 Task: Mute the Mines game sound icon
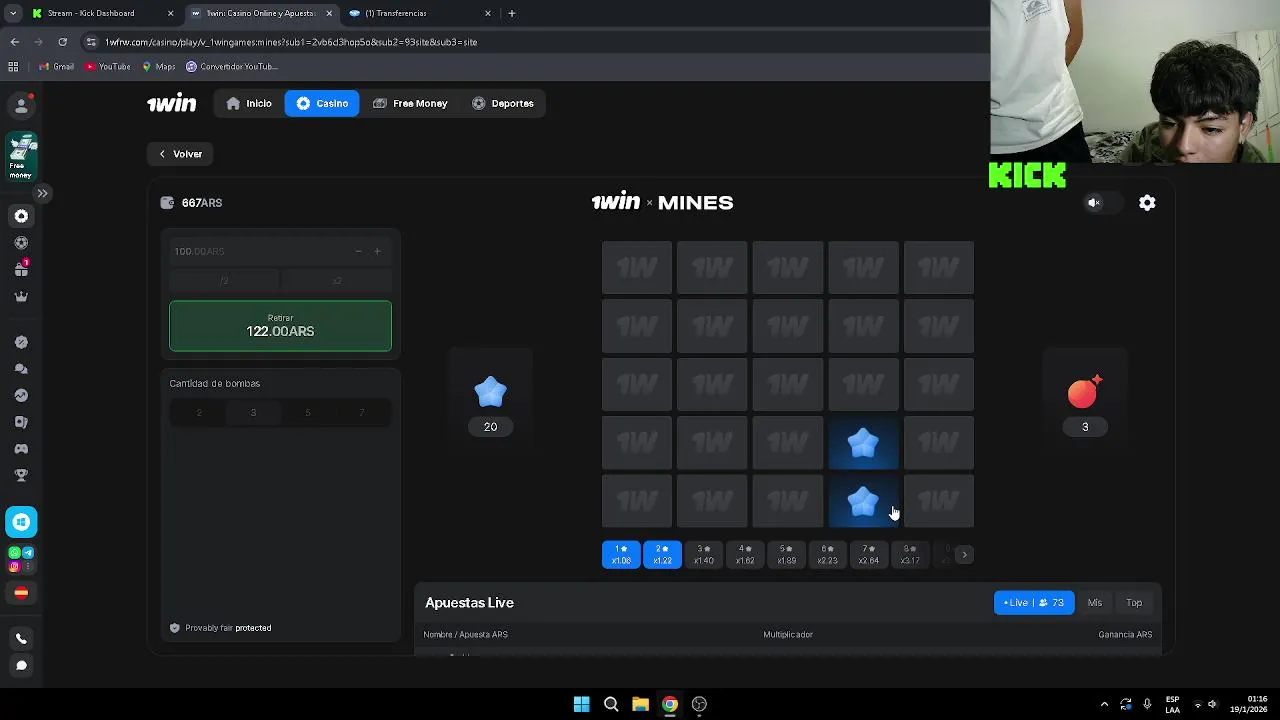pos(1094,203)
